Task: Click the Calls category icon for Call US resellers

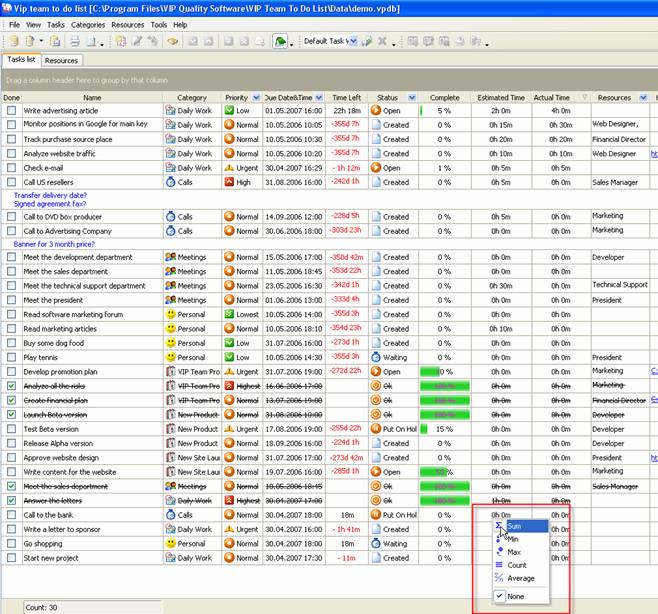Action: tap(170, 182)
